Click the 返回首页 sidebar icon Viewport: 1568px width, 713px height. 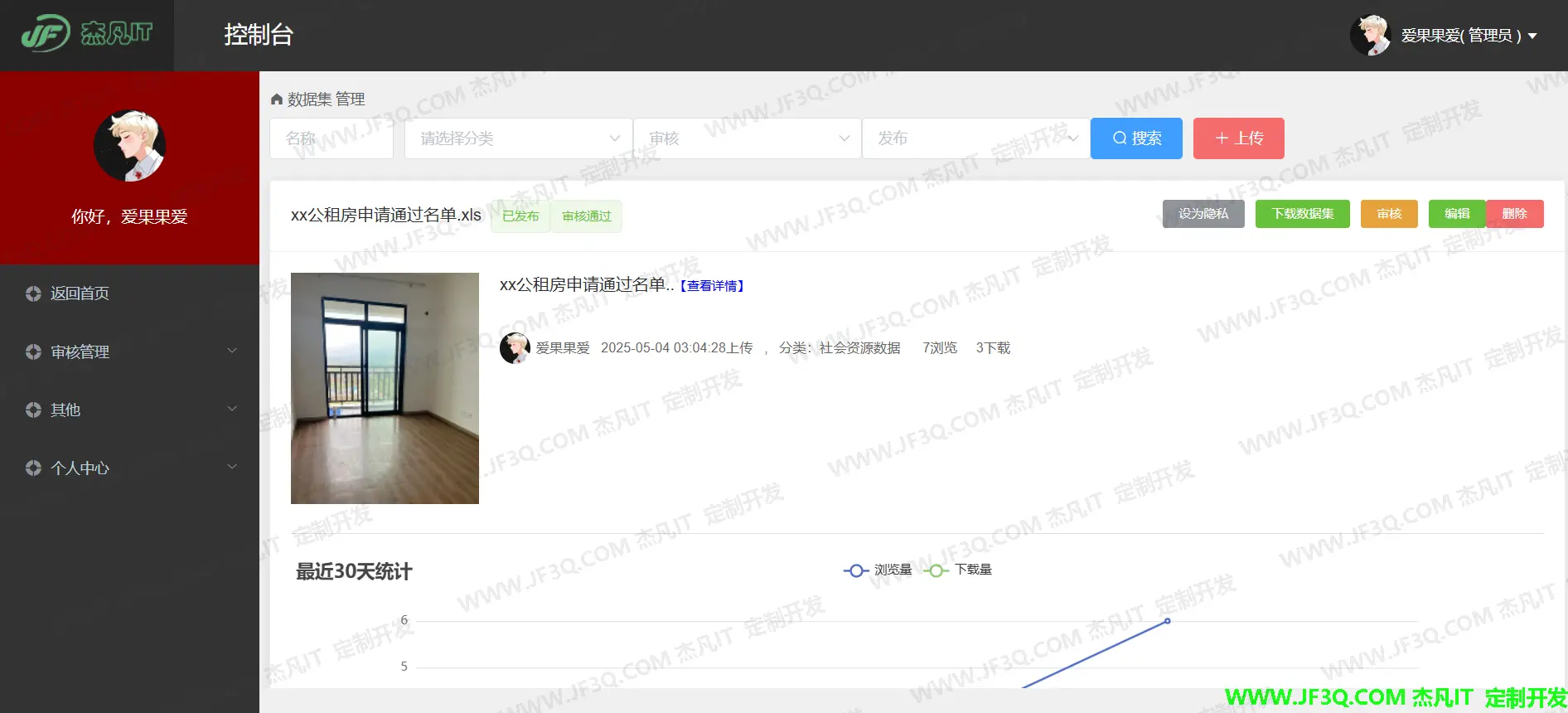(33, 293)
